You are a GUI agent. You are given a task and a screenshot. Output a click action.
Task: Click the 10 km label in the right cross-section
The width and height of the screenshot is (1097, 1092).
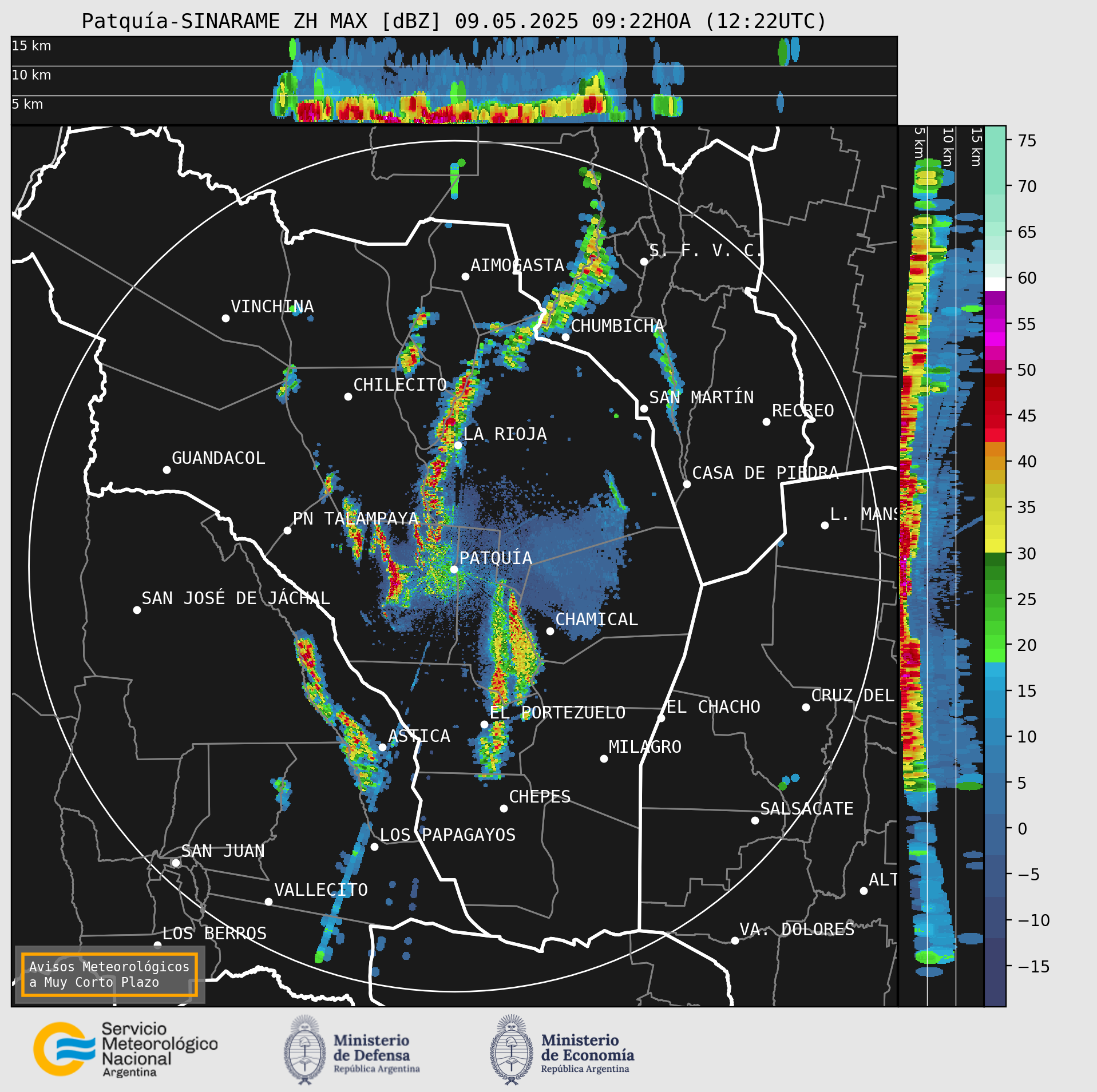pyautogui.click(x=948, y=147)
